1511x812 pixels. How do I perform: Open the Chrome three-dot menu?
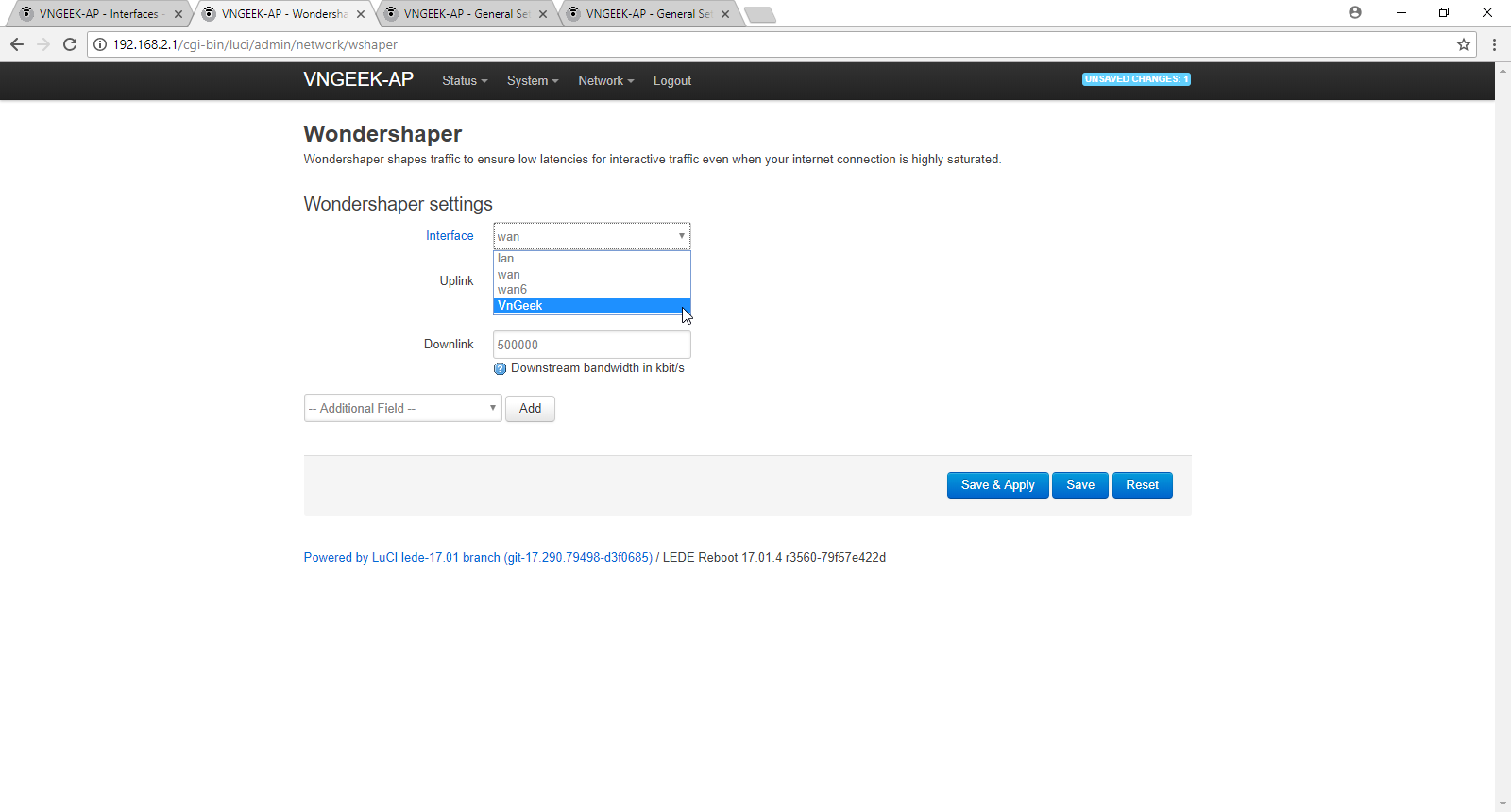(x=1494, y=44)
